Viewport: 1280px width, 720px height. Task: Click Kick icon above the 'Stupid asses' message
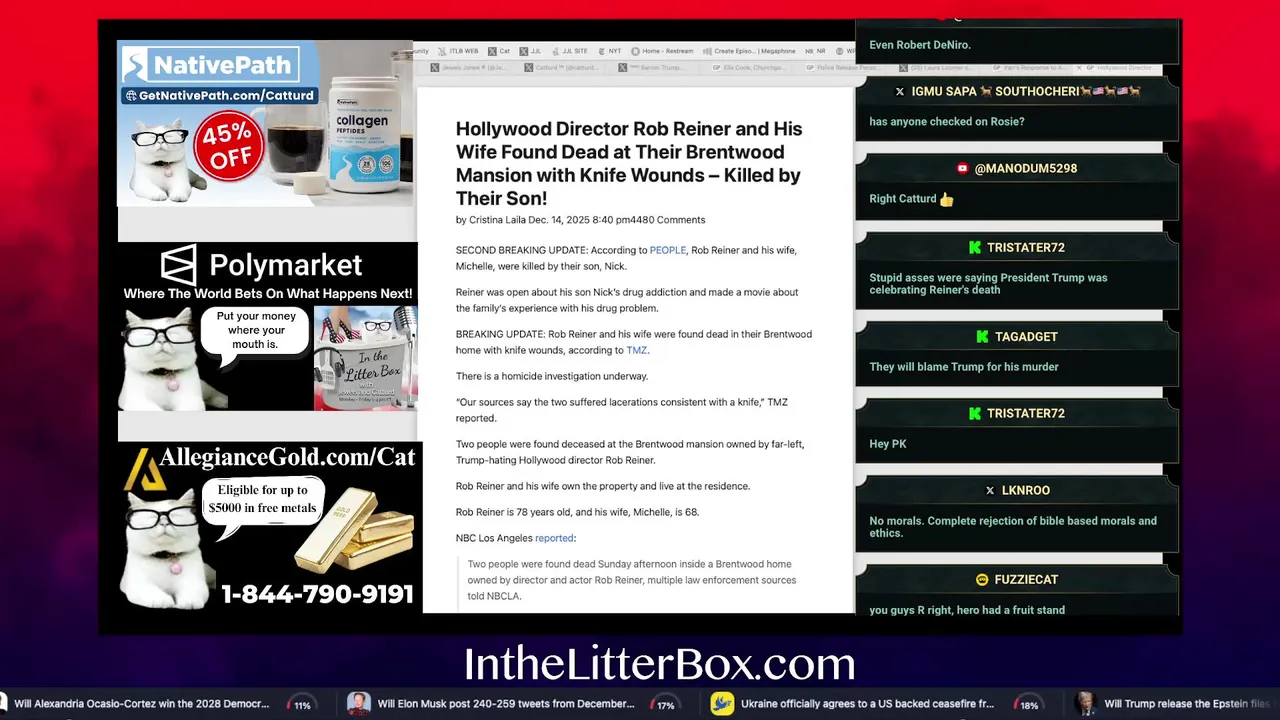tap(974, 248)
